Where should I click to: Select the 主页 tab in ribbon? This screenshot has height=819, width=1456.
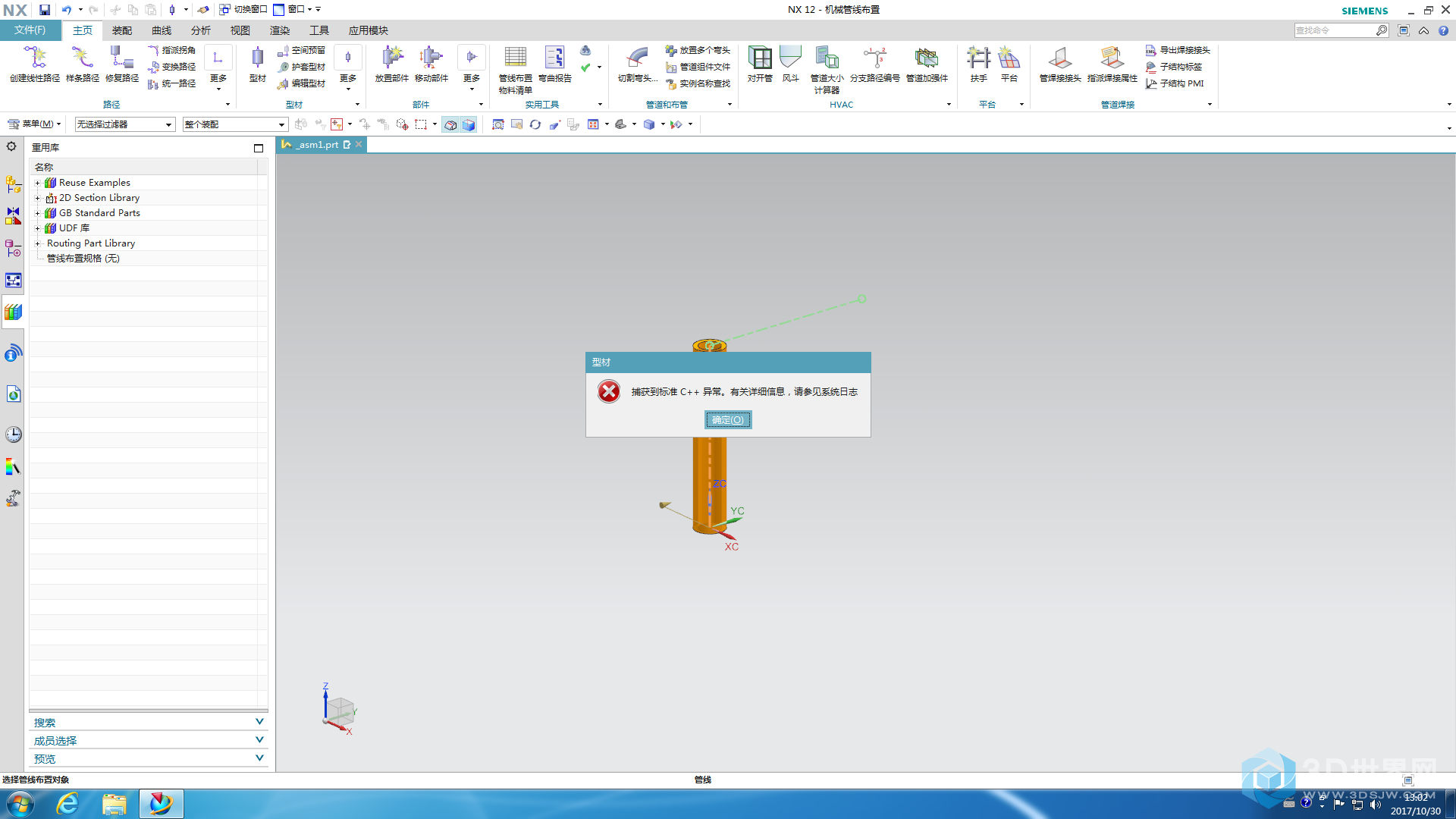(x=83, y=30)
